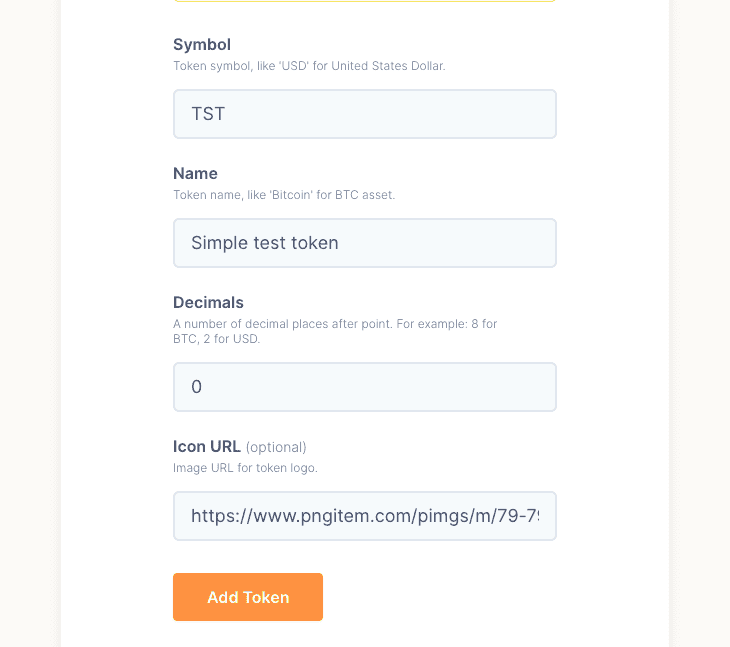
Task: Click the bold Icon URL label
Action: (207, 447)
